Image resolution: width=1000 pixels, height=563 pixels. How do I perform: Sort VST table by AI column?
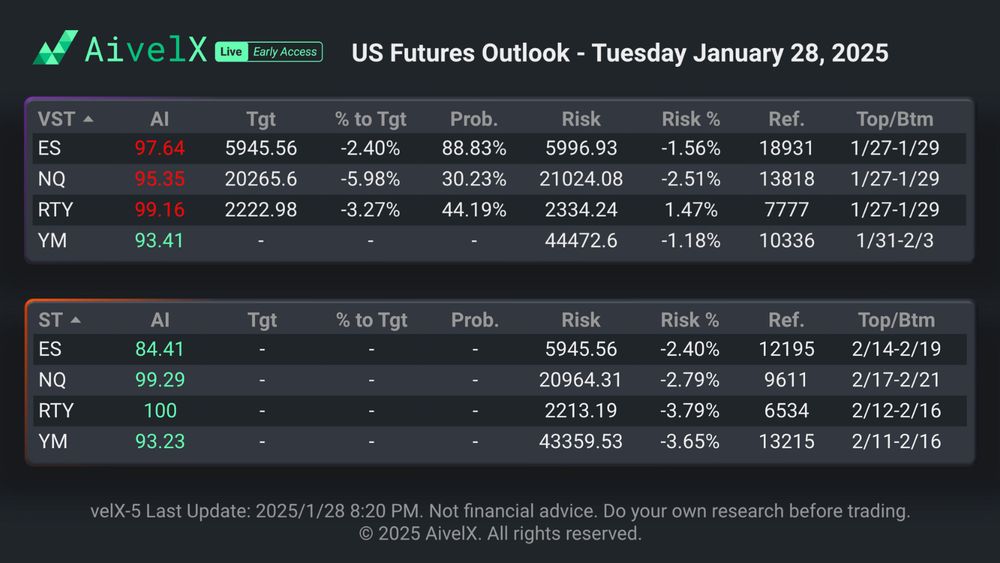[x=159, y=119]
